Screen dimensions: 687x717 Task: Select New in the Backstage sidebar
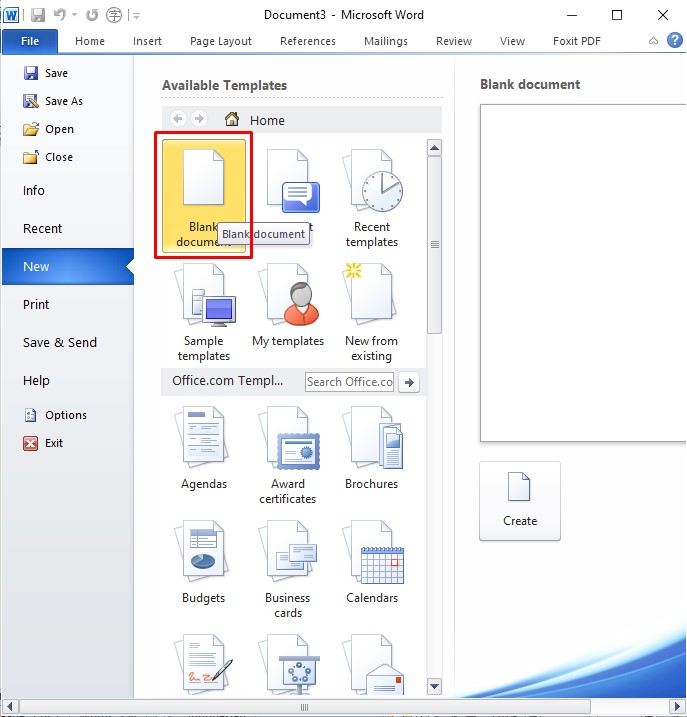68,267
